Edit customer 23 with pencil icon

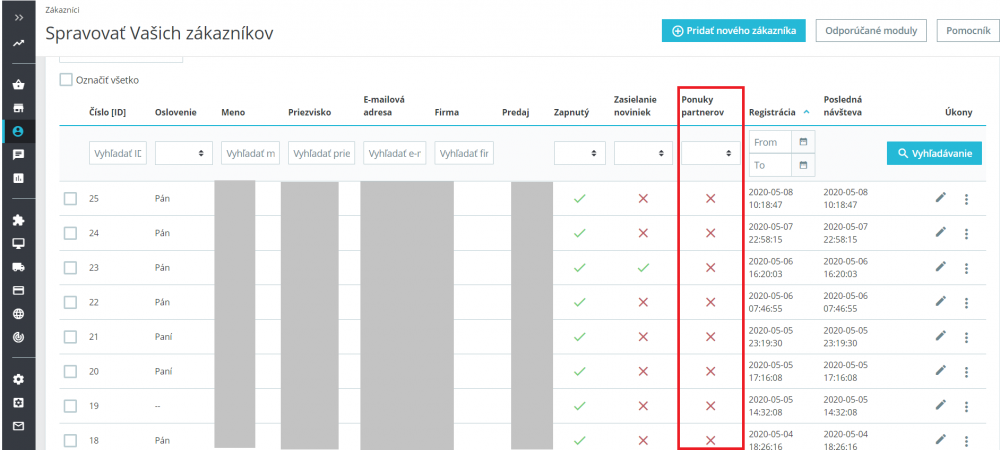pos(941,267)
